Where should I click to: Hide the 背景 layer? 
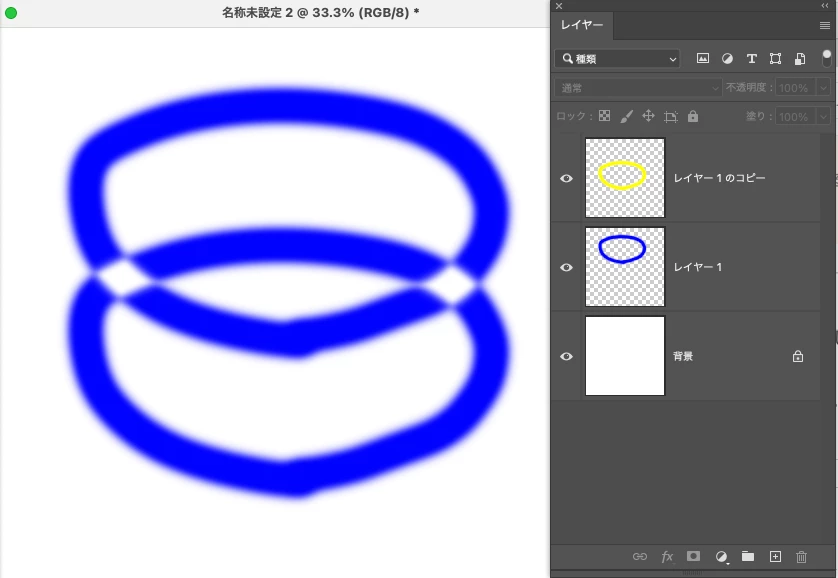567,356
